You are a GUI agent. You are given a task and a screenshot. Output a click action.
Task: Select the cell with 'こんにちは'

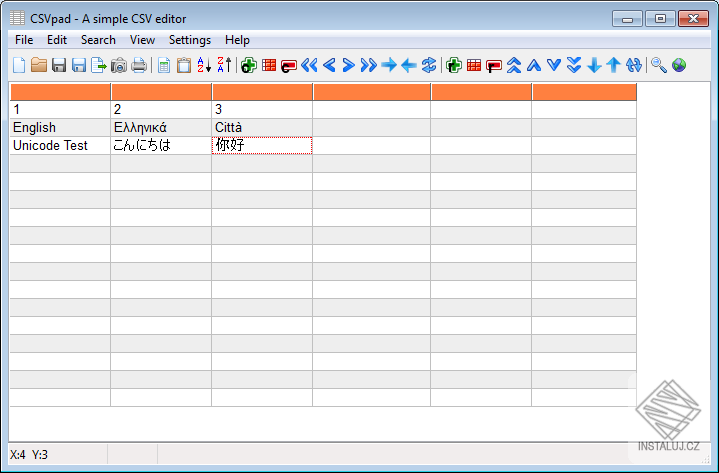[161, 145]
